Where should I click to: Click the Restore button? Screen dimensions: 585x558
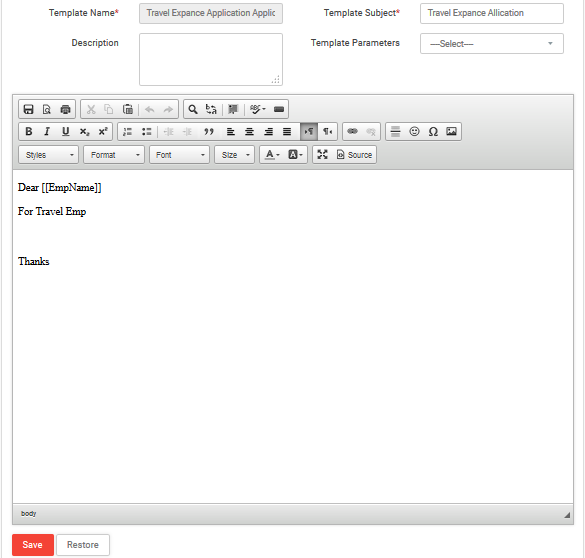[83, 545]
